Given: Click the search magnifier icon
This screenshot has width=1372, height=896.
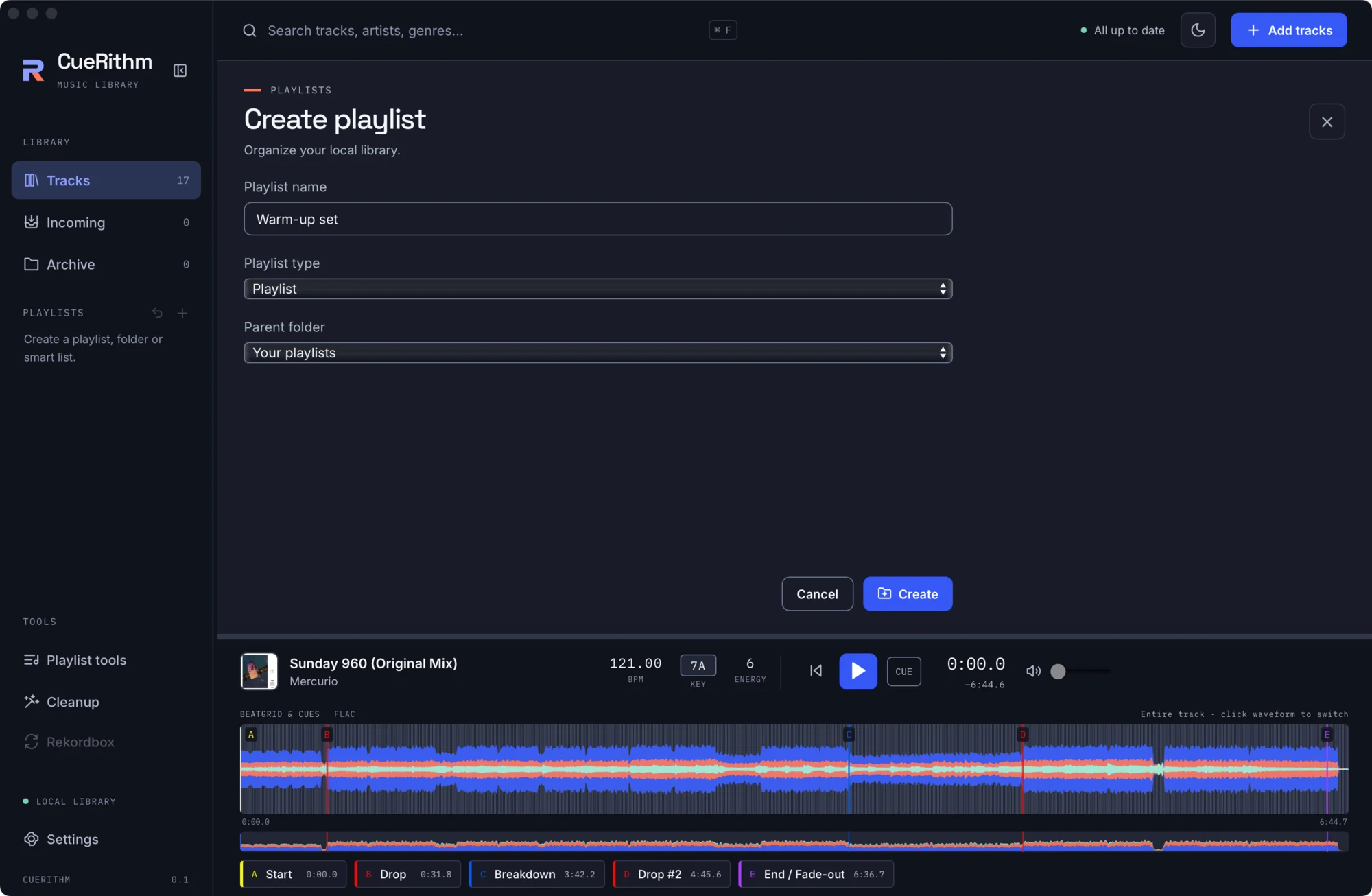Looking at the screenshot, I should point(250,30).
